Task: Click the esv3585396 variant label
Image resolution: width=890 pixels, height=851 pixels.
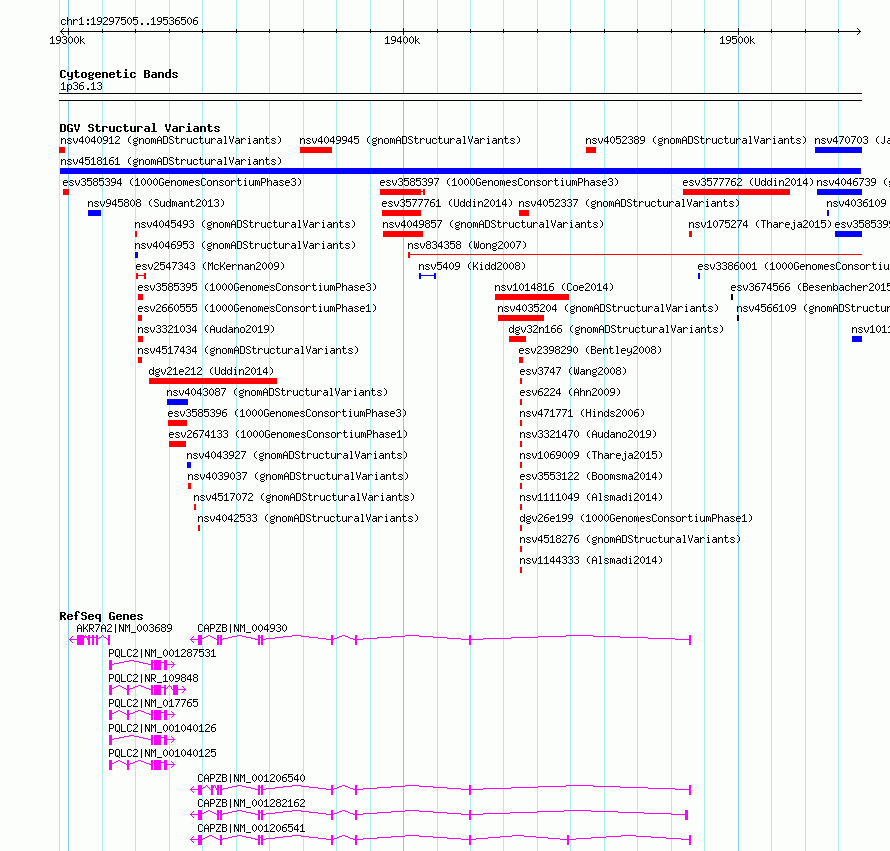Action: click(x=287, y=413)
